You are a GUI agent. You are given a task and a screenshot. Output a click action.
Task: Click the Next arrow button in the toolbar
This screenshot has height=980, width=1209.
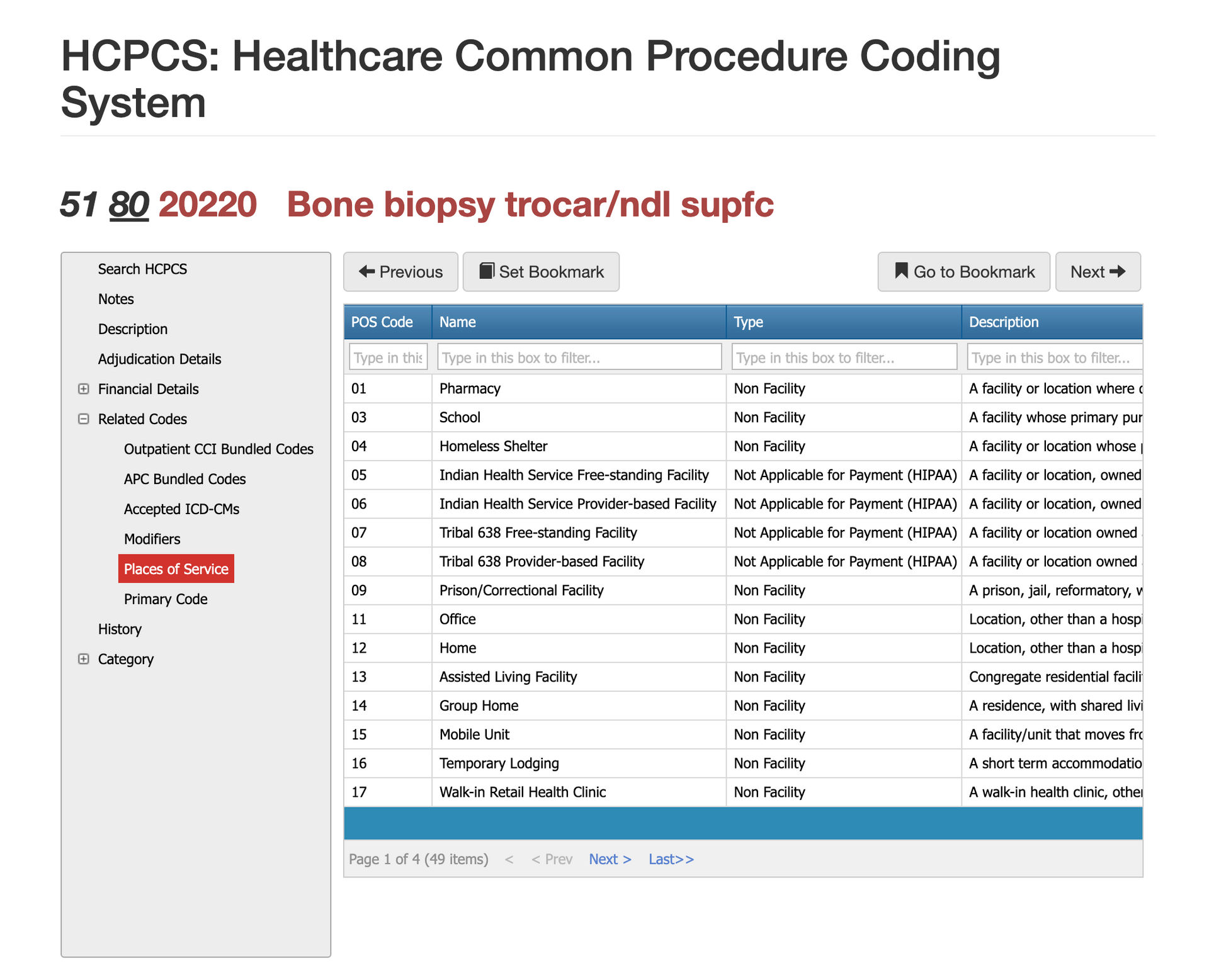1098,272
